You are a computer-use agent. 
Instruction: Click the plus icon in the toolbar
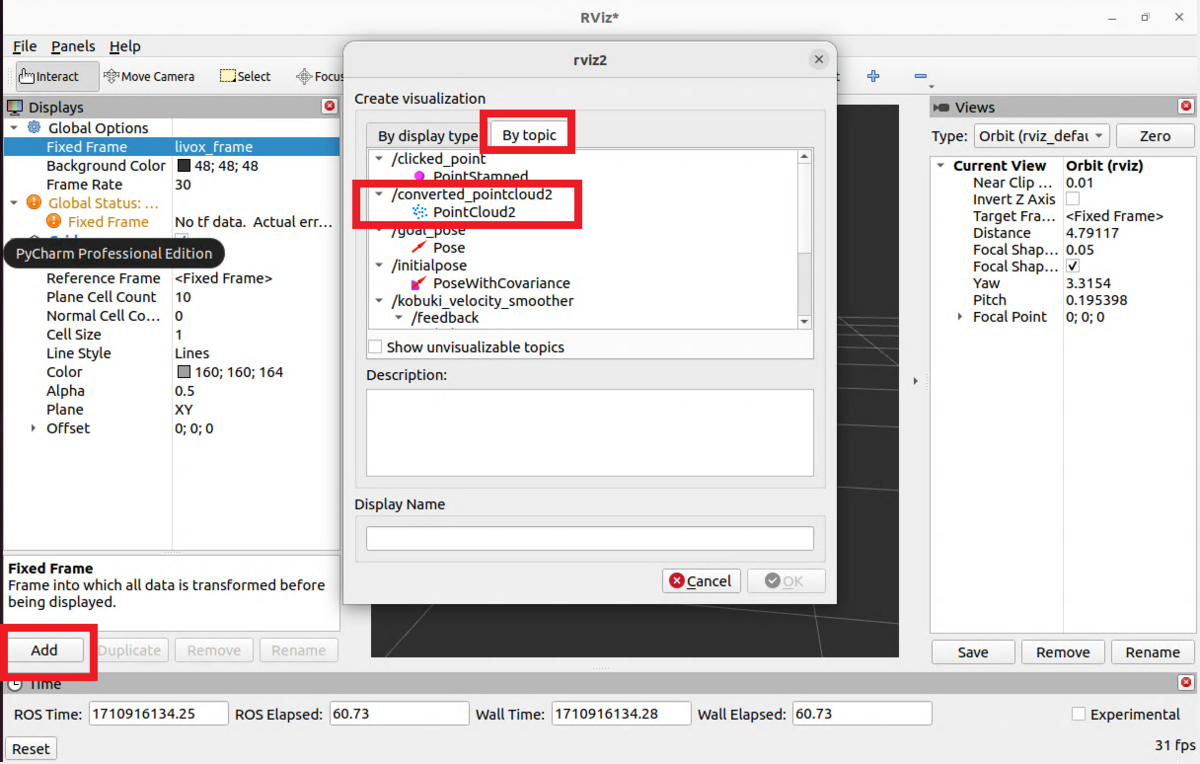(x=875, y=76)
